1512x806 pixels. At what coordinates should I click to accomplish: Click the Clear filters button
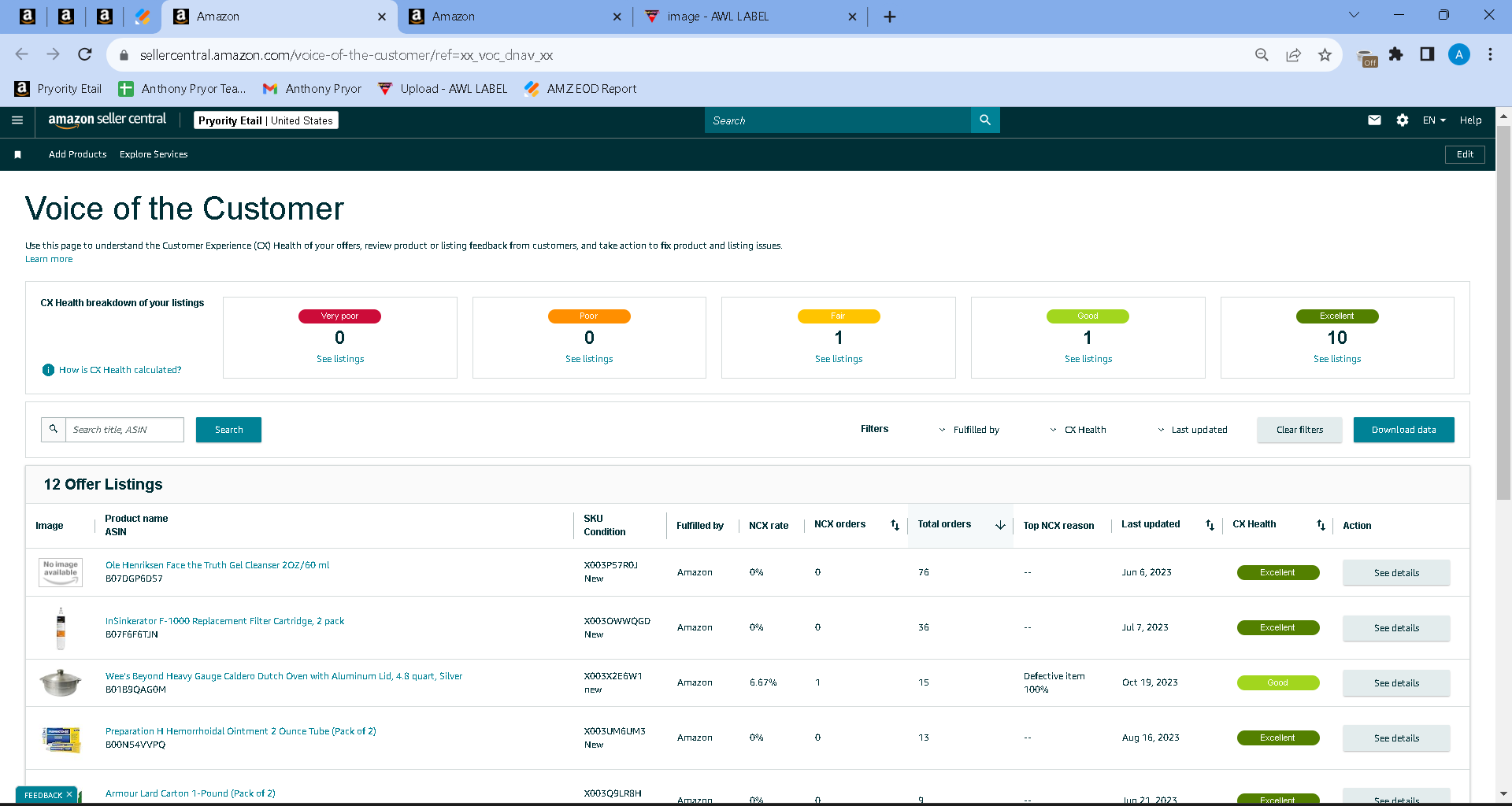point(1299,430)
